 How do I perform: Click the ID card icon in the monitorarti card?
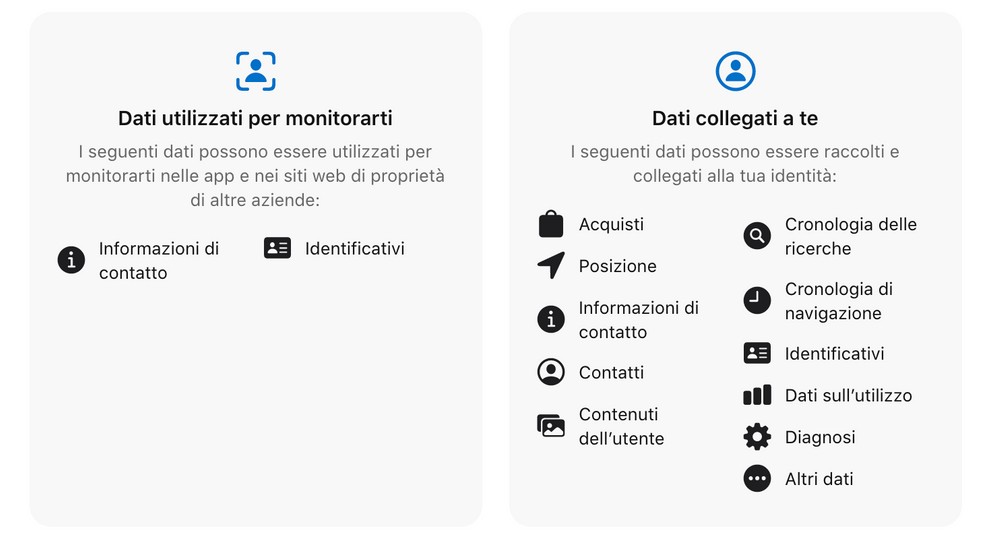277,248
